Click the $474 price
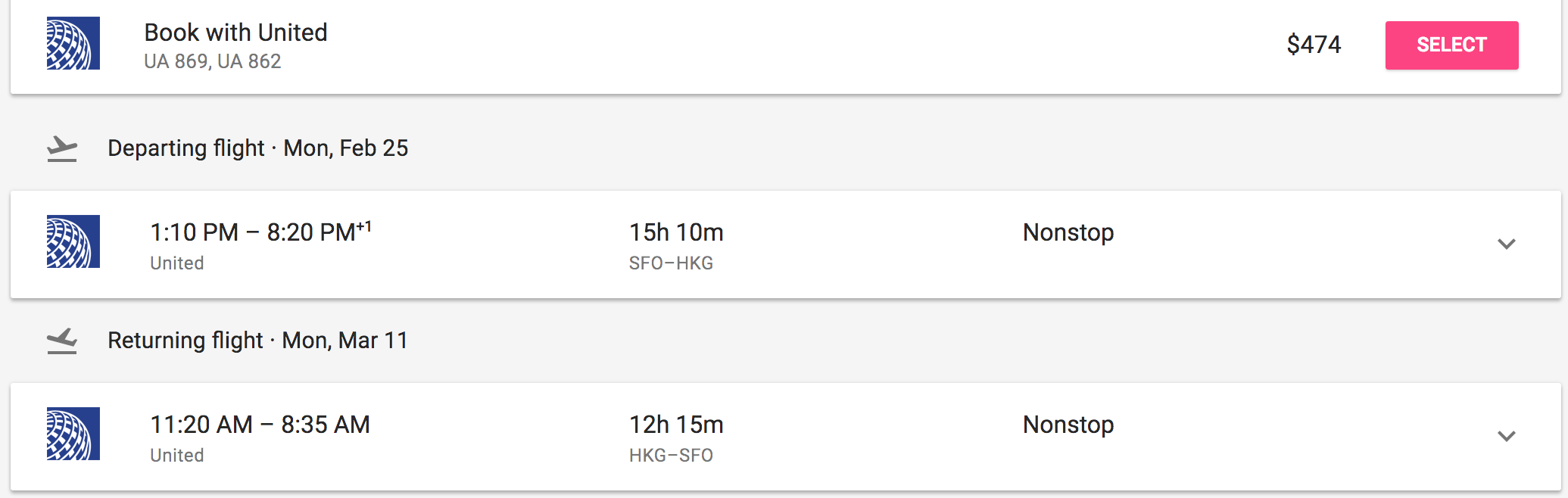The height and width of the screenshot is (498, 1568). click(x=1314, y=45)
